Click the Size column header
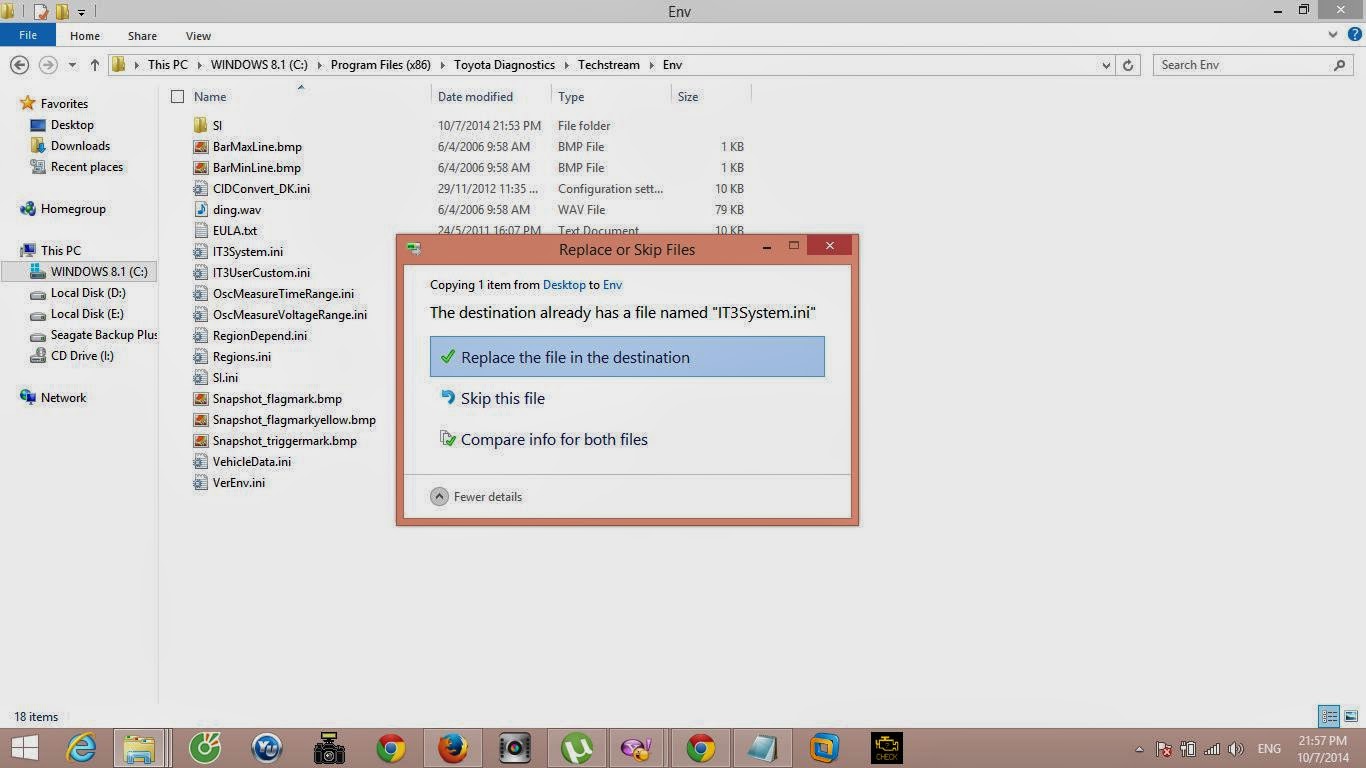Image resolution: width=1366 pixels, height=768 pixels. 688,97
